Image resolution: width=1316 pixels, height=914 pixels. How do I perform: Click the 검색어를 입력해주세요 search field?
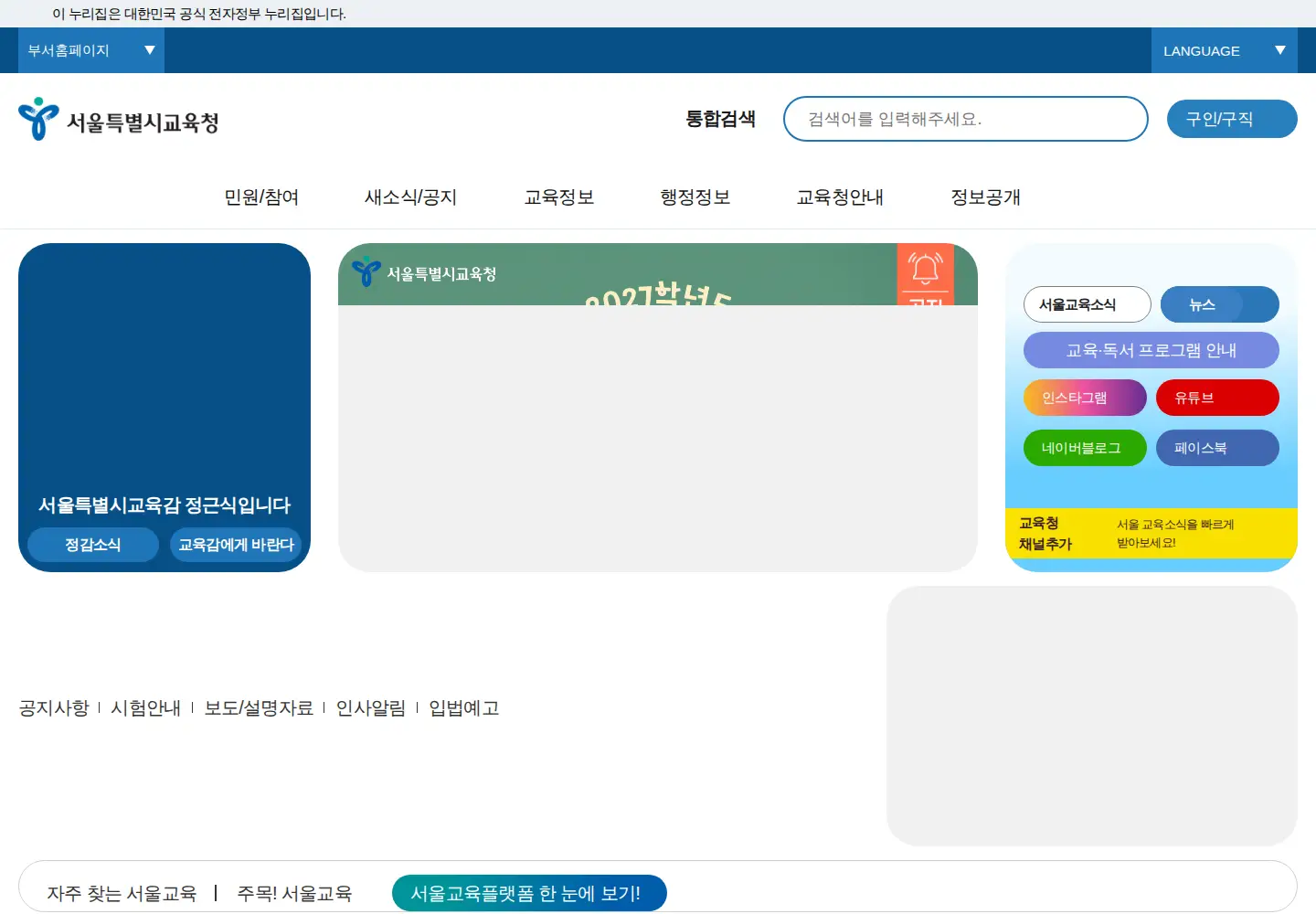click(x=965, y=119)
